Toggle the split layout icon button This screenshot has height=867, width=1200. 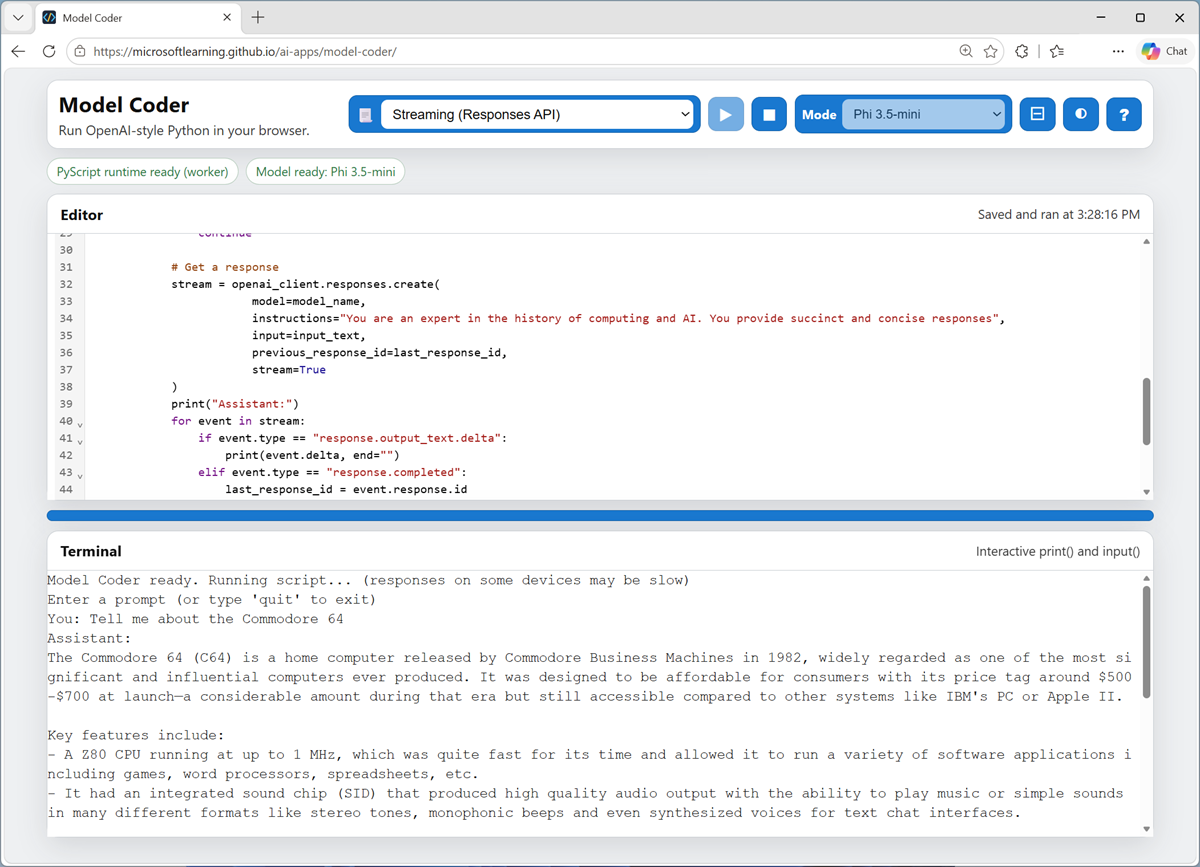[x=1037, y=114]
